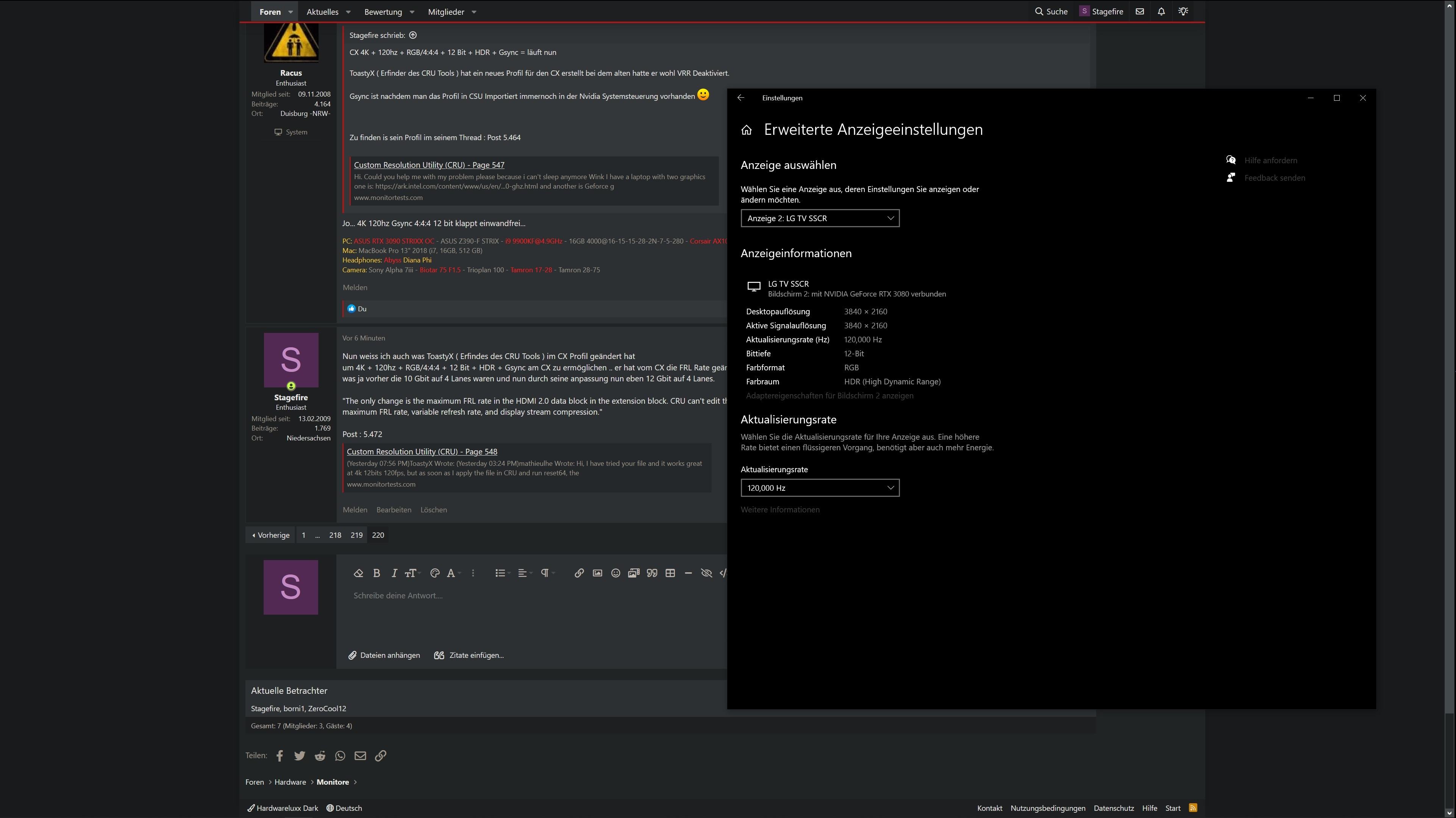Viewport: 1456px width, 818px height.
Task: Copy the thread link via chain icon
Action: pyautogui.click(x=380, y=756)
